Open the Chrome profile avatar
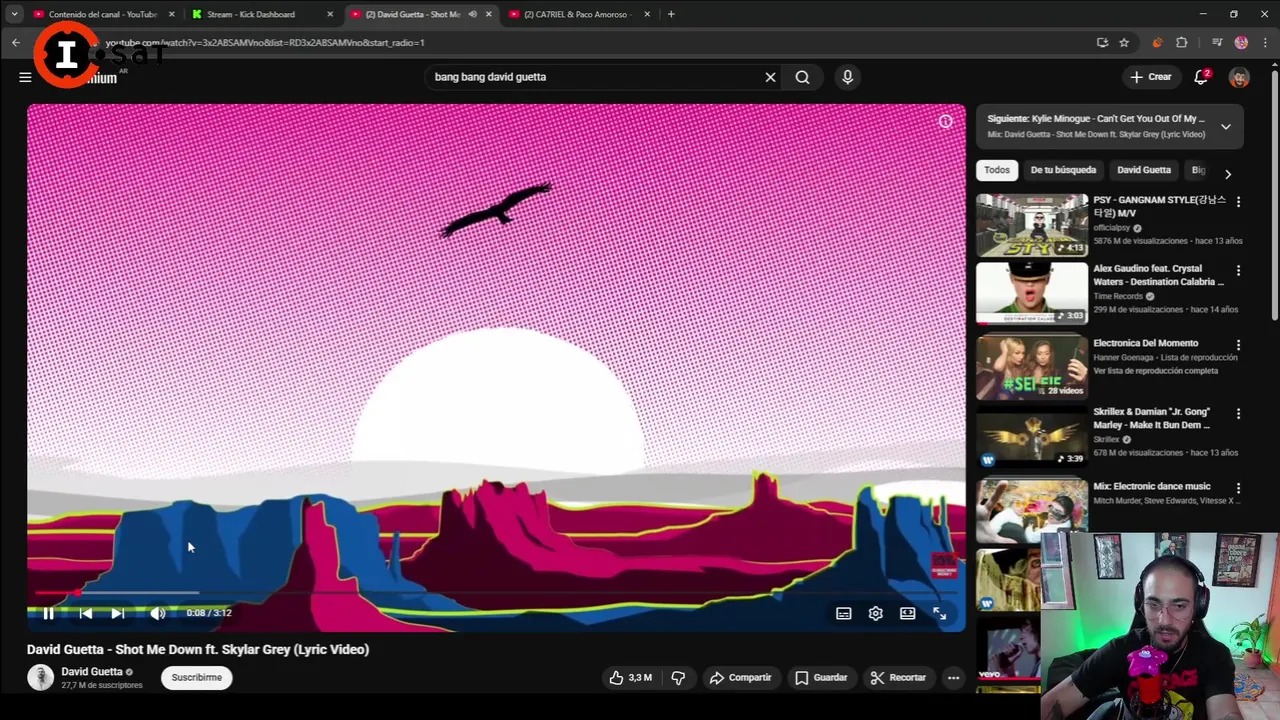The height and width of the screenshot is (720, 1280). click(1241, 42)
